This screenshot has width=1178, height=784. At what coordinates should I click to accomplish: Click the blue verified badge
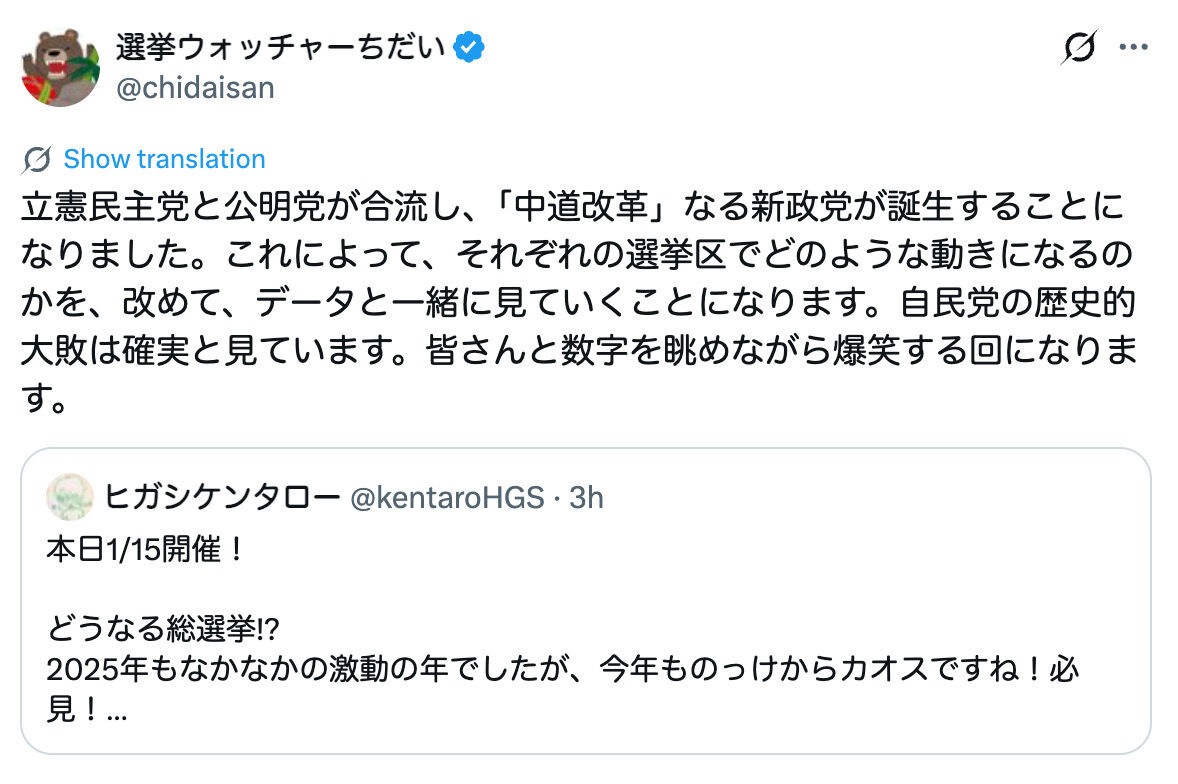pyautogui.click(x=471, y=46)
